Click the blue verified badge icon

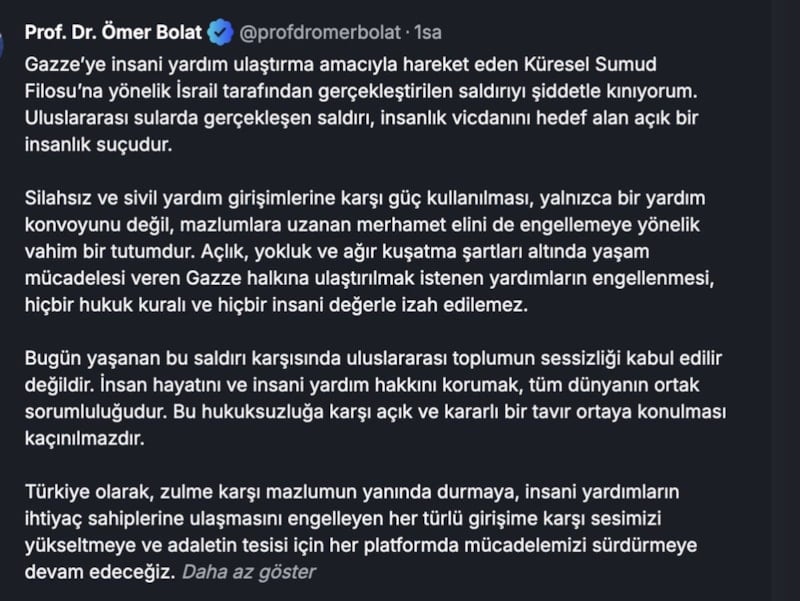tap(220, 33)
